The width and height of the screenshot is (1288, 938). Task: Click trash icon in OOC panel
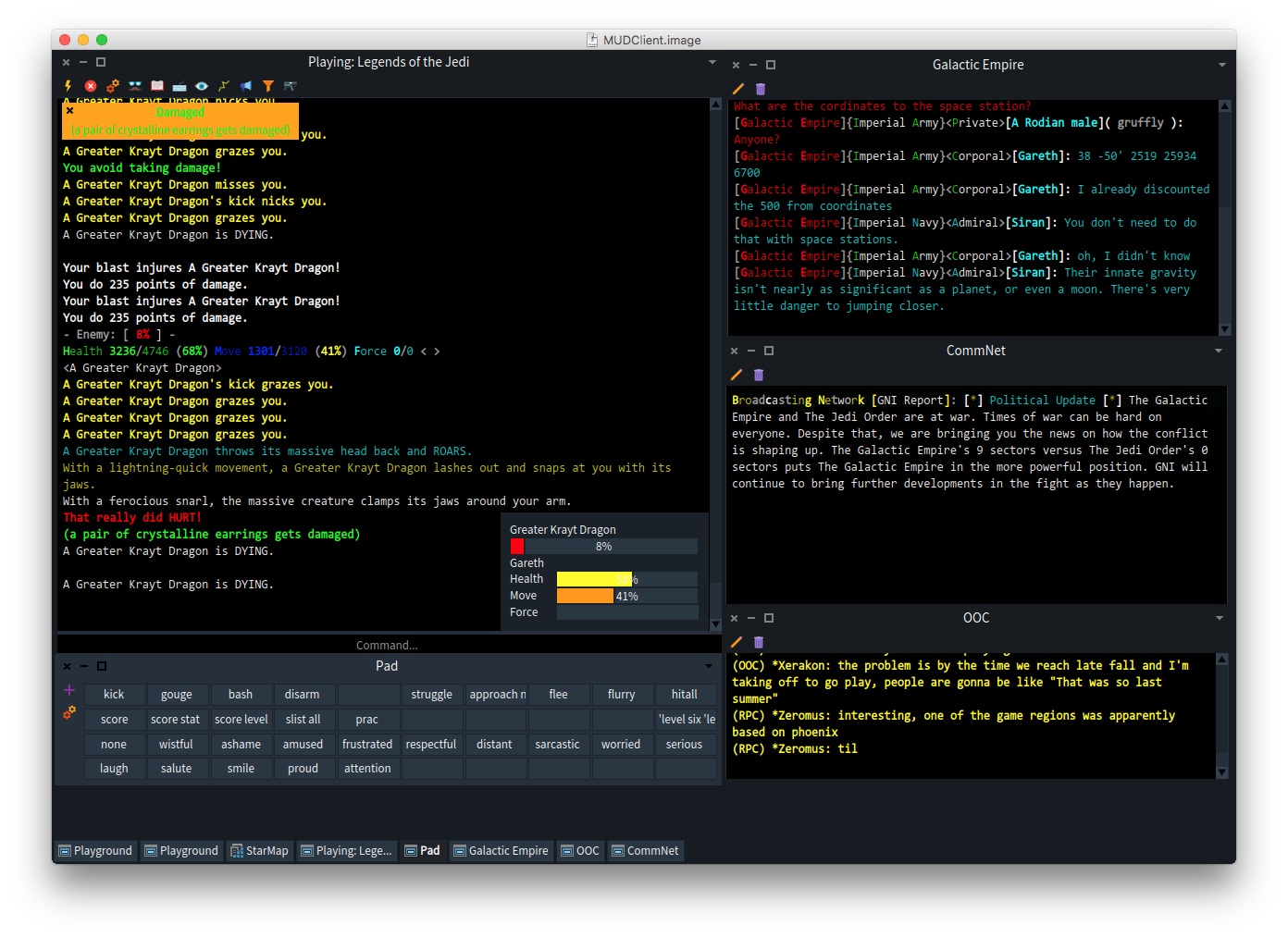point(759,642)
